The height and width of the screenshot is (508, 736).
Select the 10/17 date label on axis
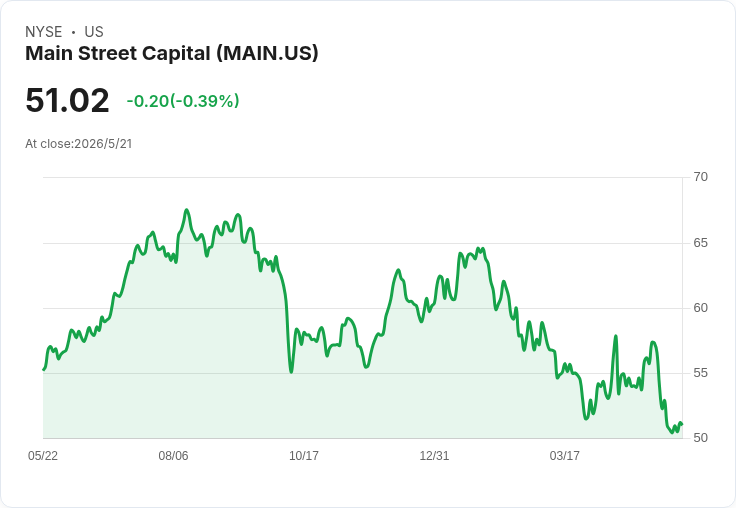click(304, 455)
